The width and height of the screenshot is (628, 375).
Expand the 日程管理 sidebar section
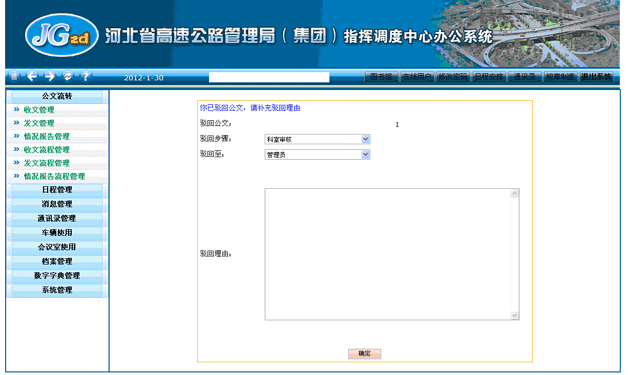(57, 190)
